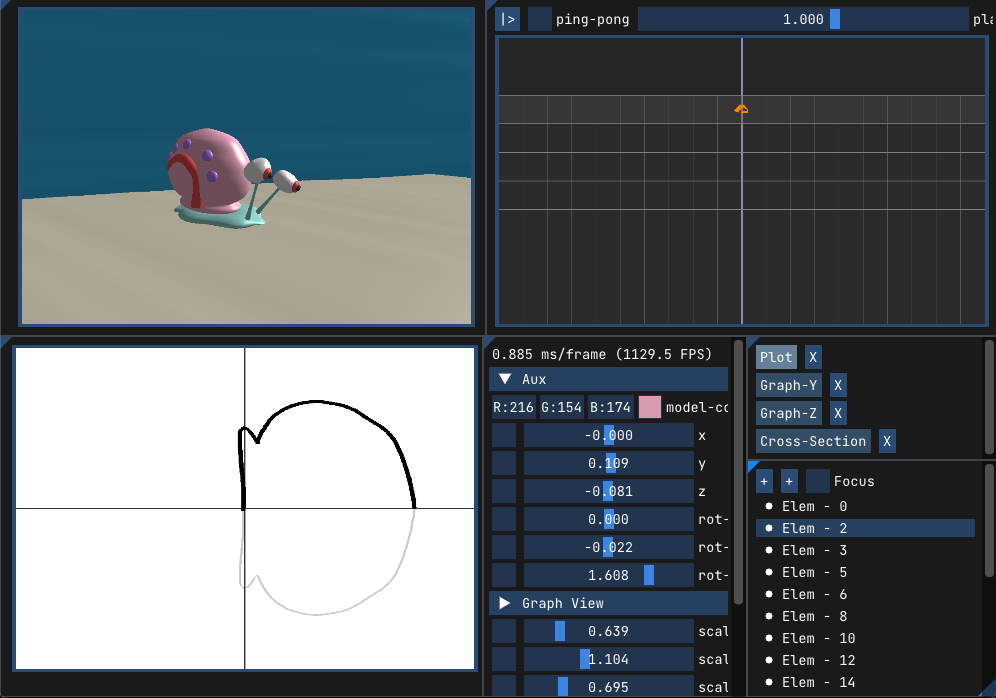Close the Graph-Z tab with X
996x698 pixels.
click(x=838, y=413)
